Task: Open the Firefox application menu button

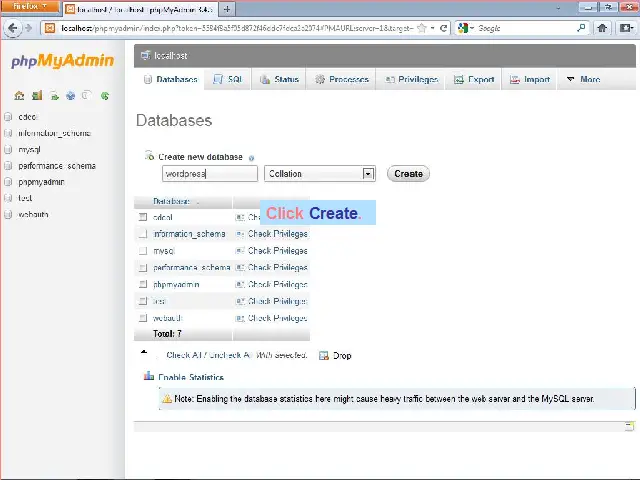Action: coord(30,7)
